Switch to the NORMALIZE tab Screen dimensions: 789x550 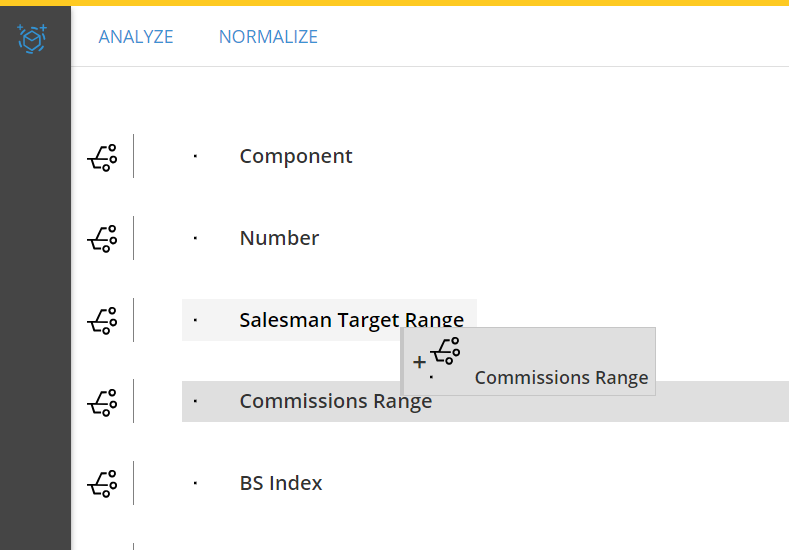click(268, 37)
